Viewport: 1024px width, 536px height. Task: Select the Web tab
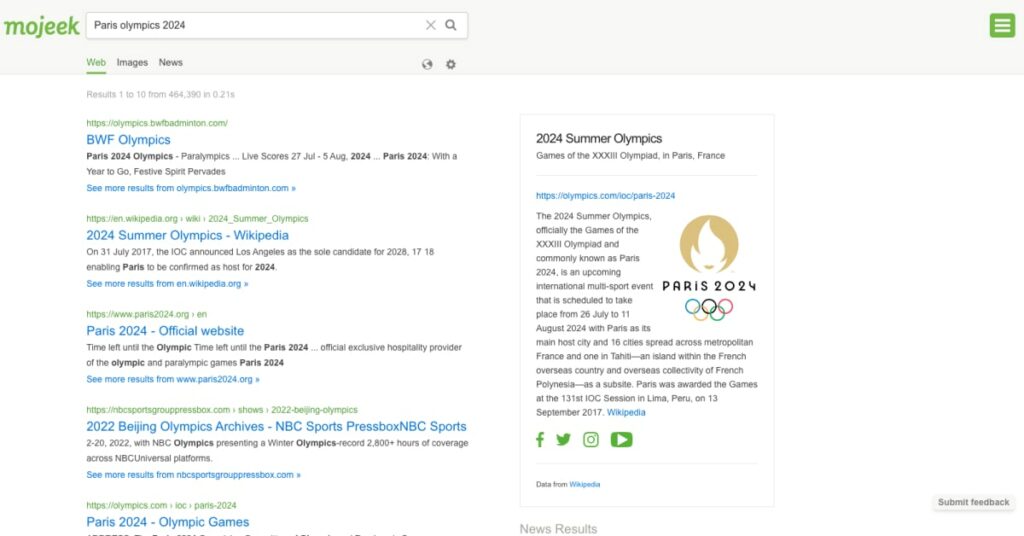96,62
